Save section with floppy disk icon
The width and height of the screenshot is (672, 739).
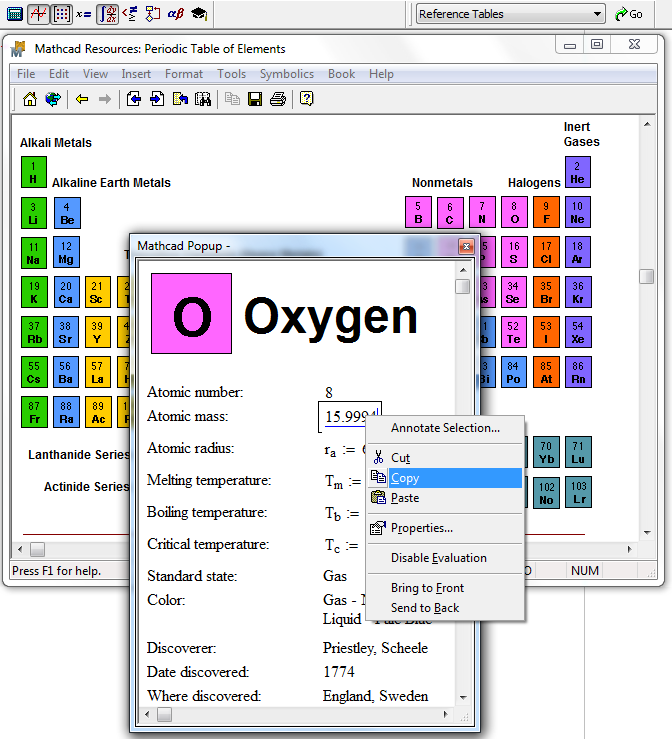tap(255, 99)
